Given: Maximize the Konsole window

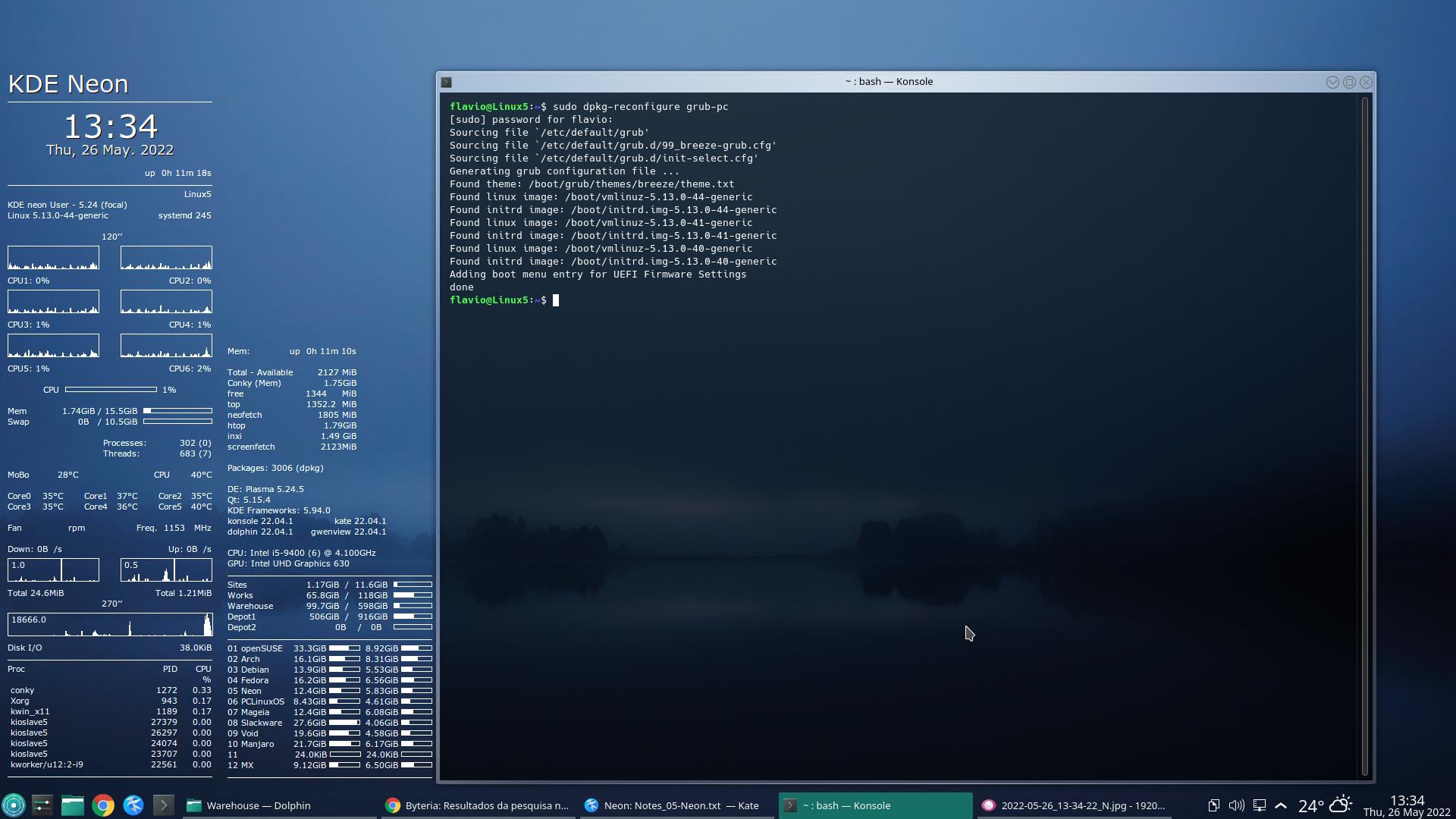Looking at the screenshot, I should [1349, 82].
